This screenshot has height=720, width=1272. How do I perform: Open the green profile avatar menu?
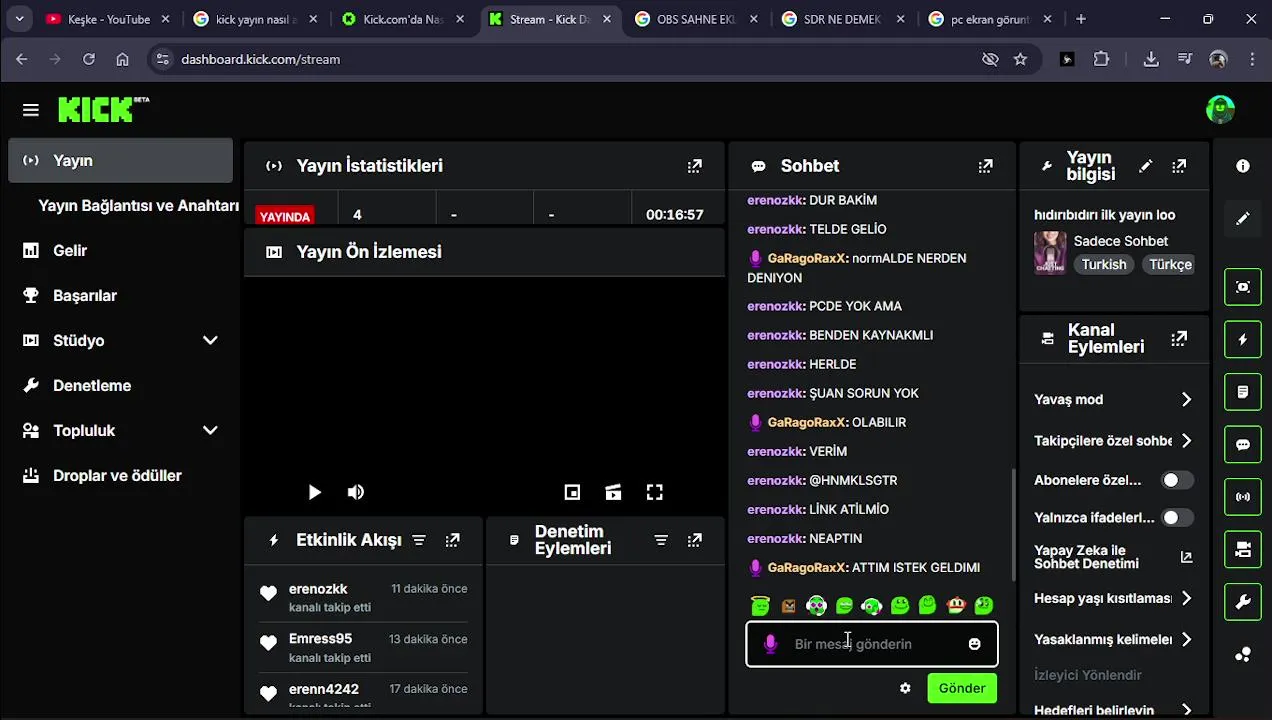pos(1220,109)
